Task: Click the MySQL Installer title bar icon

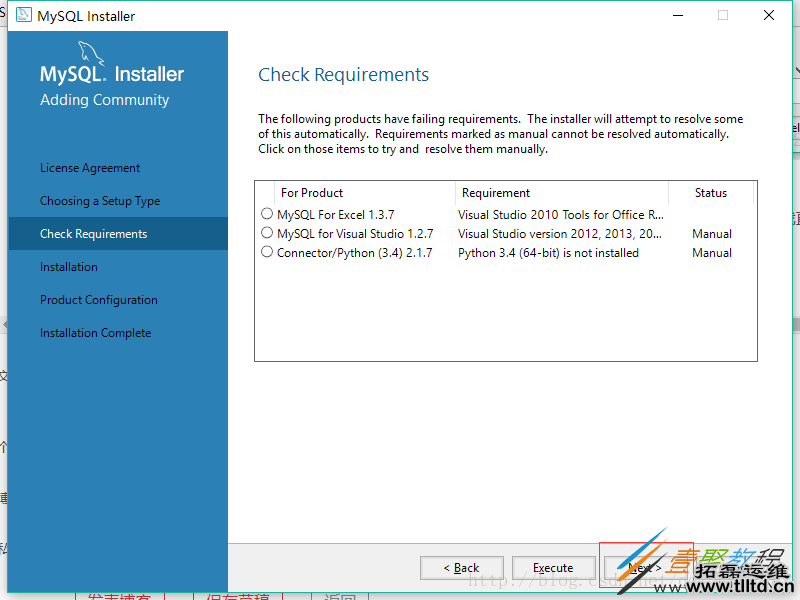Action: pyautogui.click(x=22, y=15)
